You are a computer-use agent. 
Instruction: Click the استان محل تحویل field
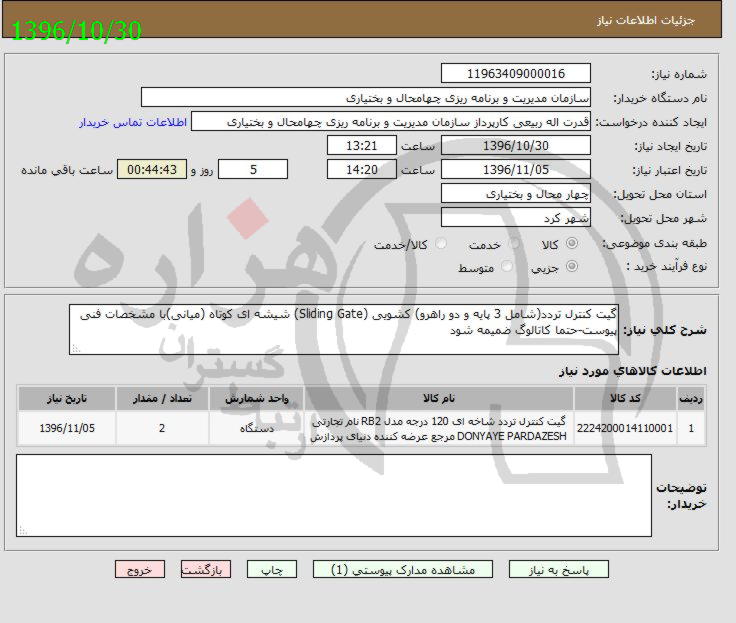click(x=515, y=194)
